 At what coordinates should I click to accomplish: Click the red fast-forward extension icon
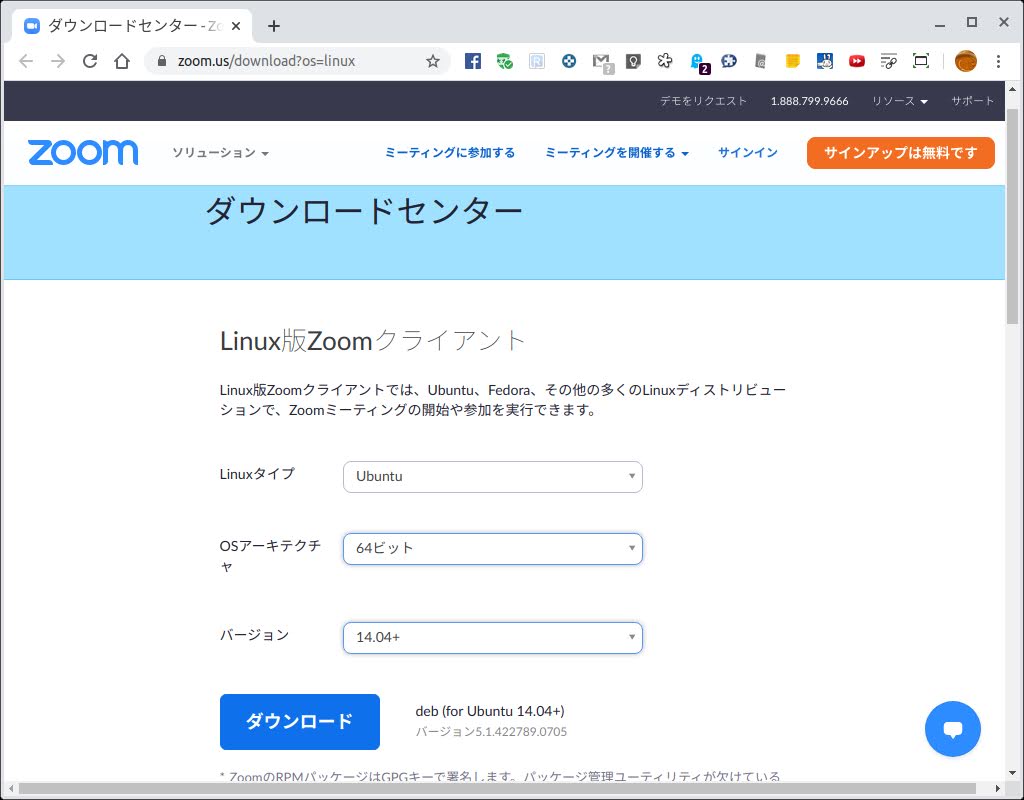[857, 61]
